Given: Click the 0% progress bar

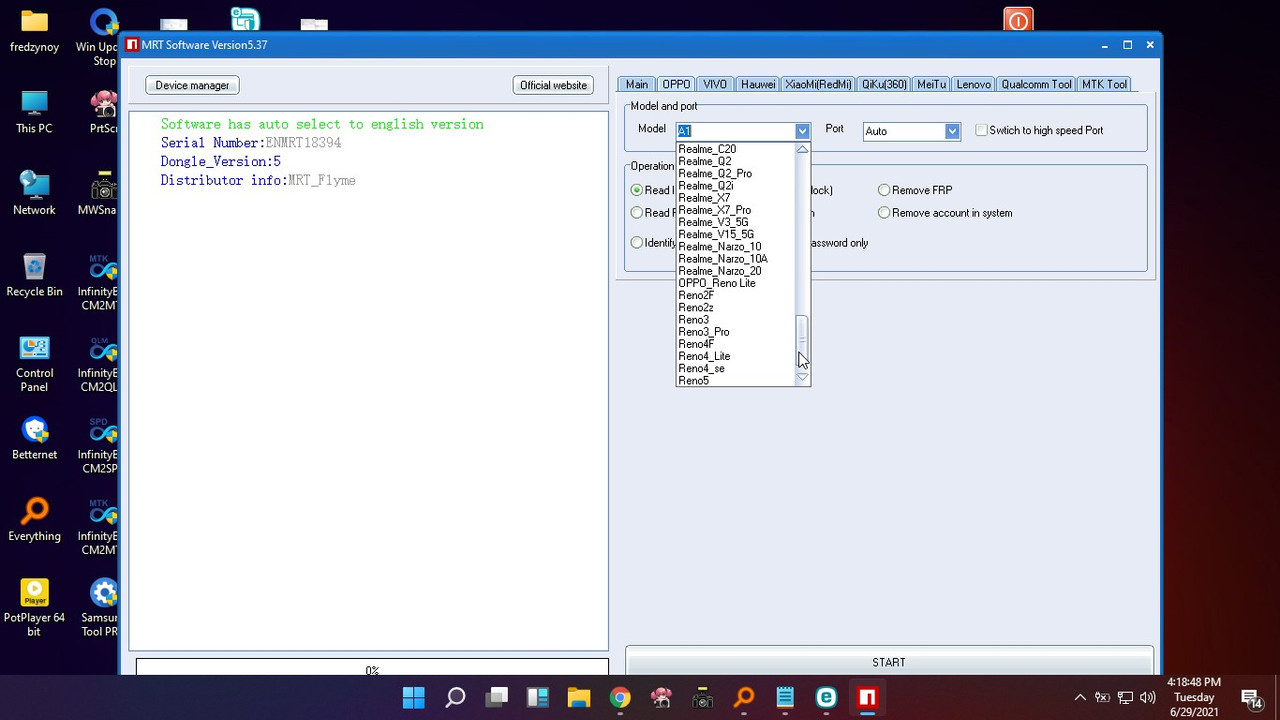Looking at the screenshot, I should click(x=372, y=668).
